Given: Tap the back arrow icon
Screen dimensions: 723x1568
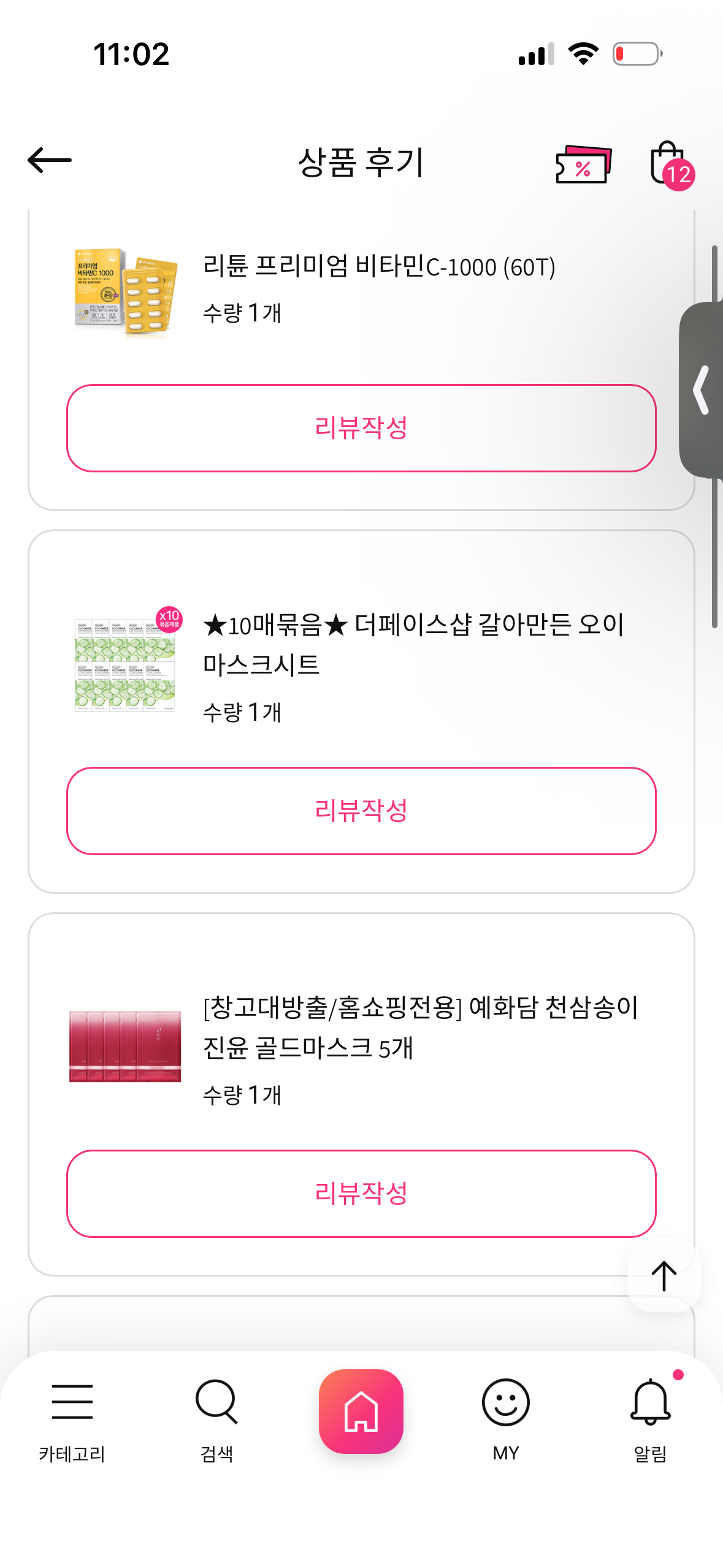Looking at the screenshot, I should (50, 161).
